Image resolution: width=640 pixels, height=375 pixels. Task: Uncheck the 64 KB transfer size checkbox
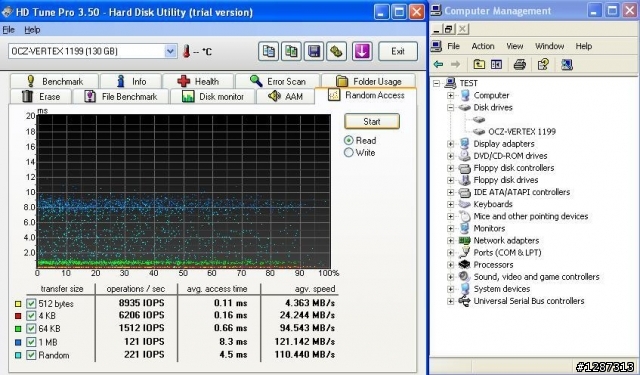[31, 328]
